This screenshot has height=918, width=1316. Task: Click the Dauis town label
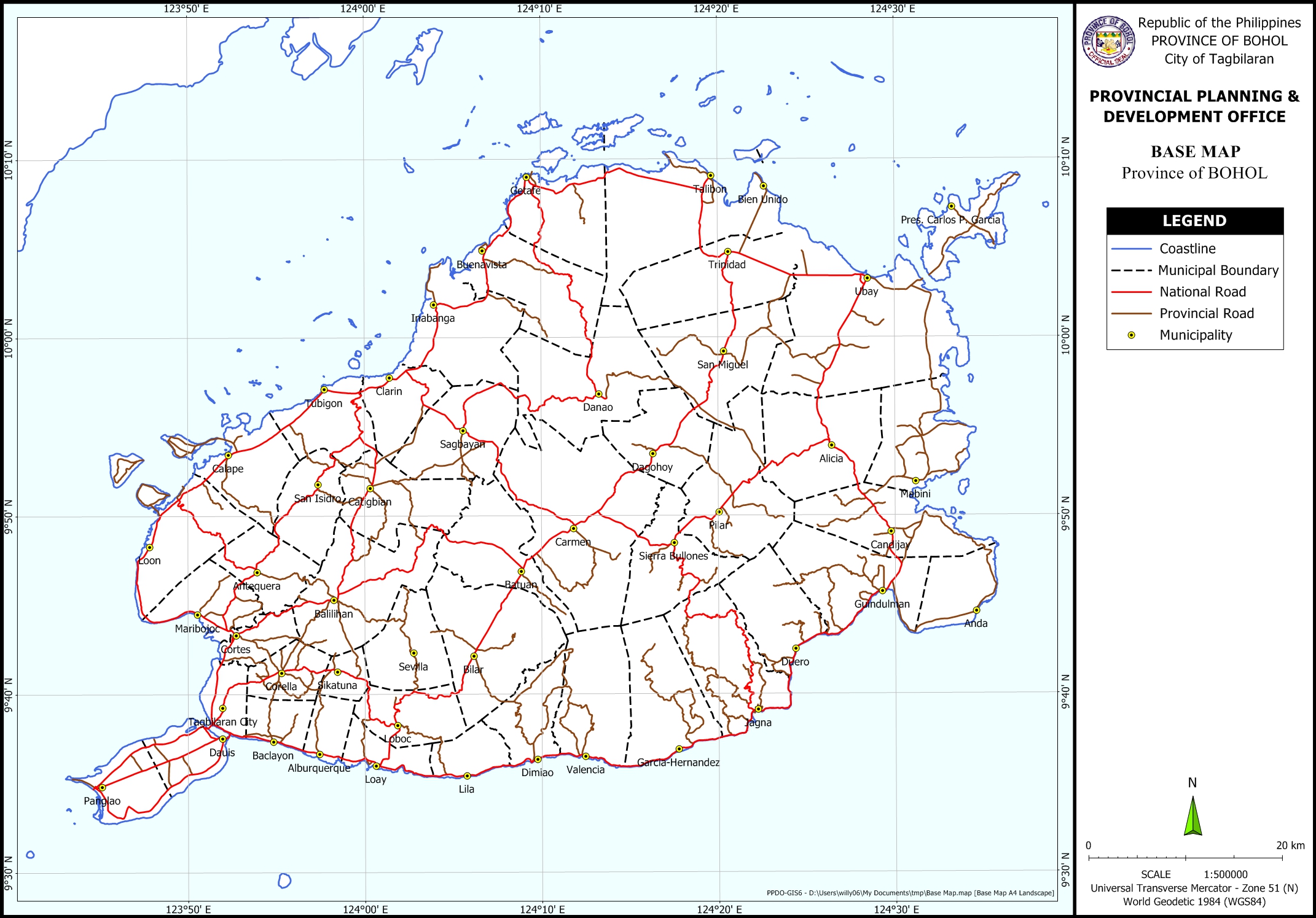click(222, 753)
